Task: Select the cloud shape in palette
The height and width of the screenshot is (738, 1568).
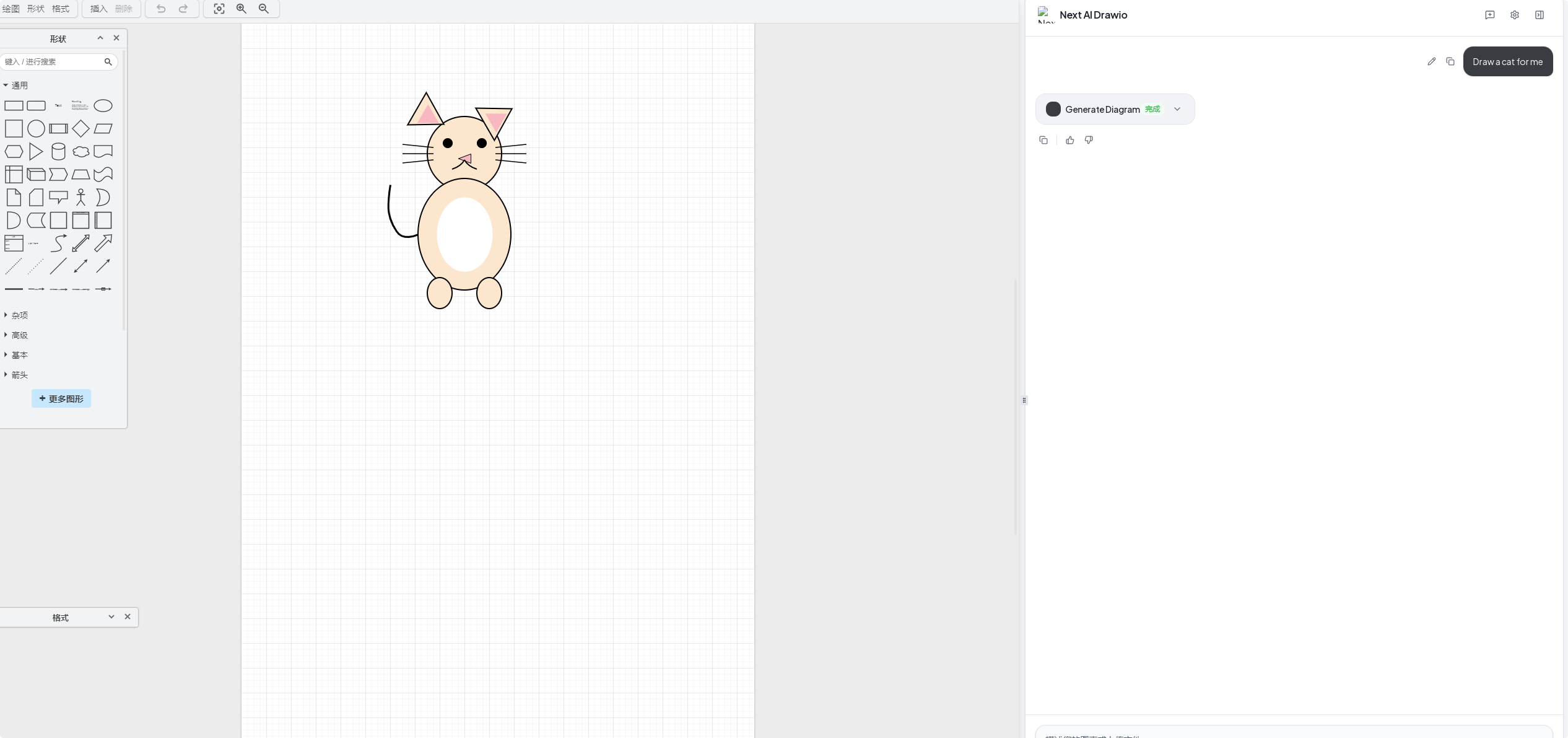Action: tap(81, 152)
